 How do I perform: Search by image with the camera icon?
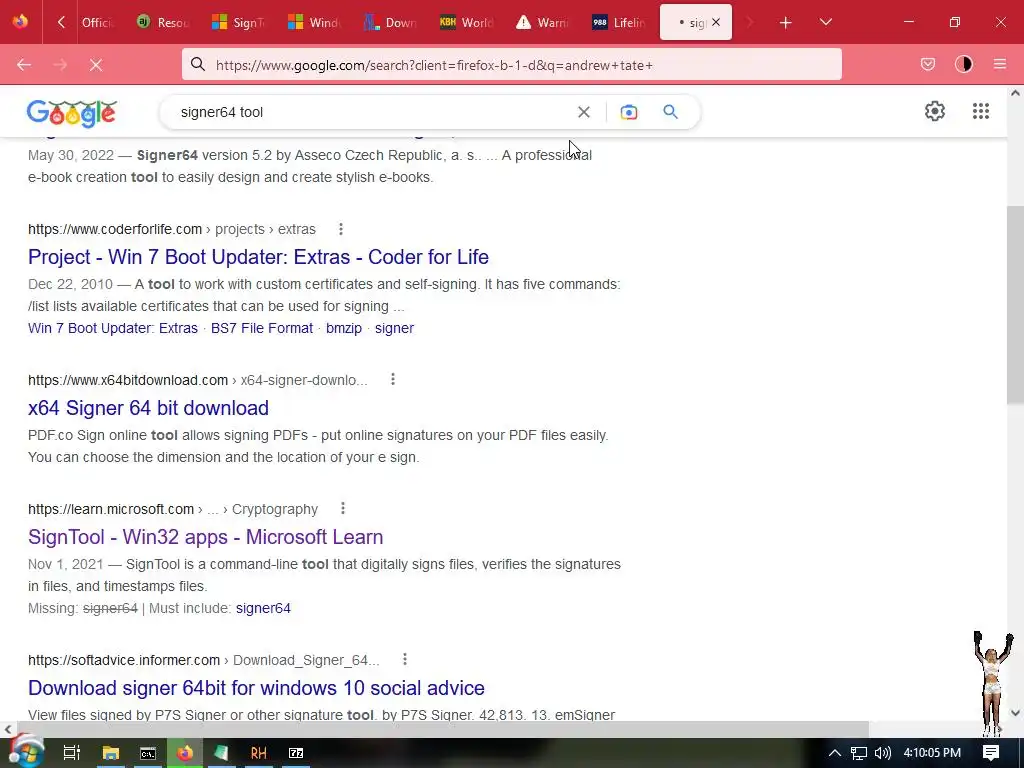coord(629,112)
